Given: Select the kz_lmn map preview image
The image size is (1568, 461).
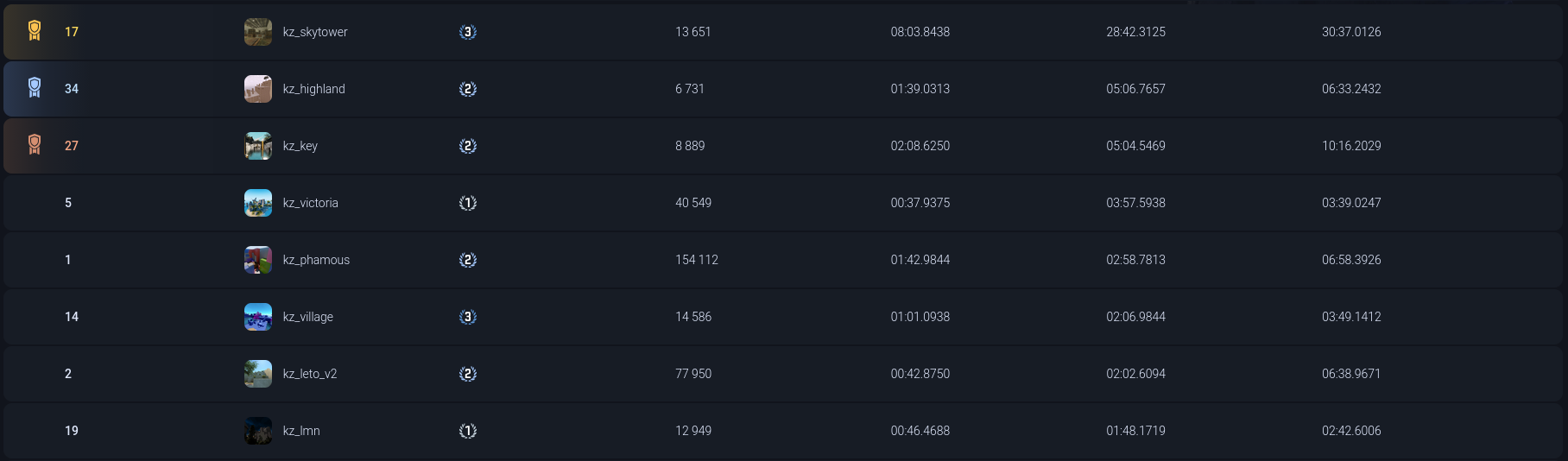Looking at the screenshot, I should coord(258,431).
